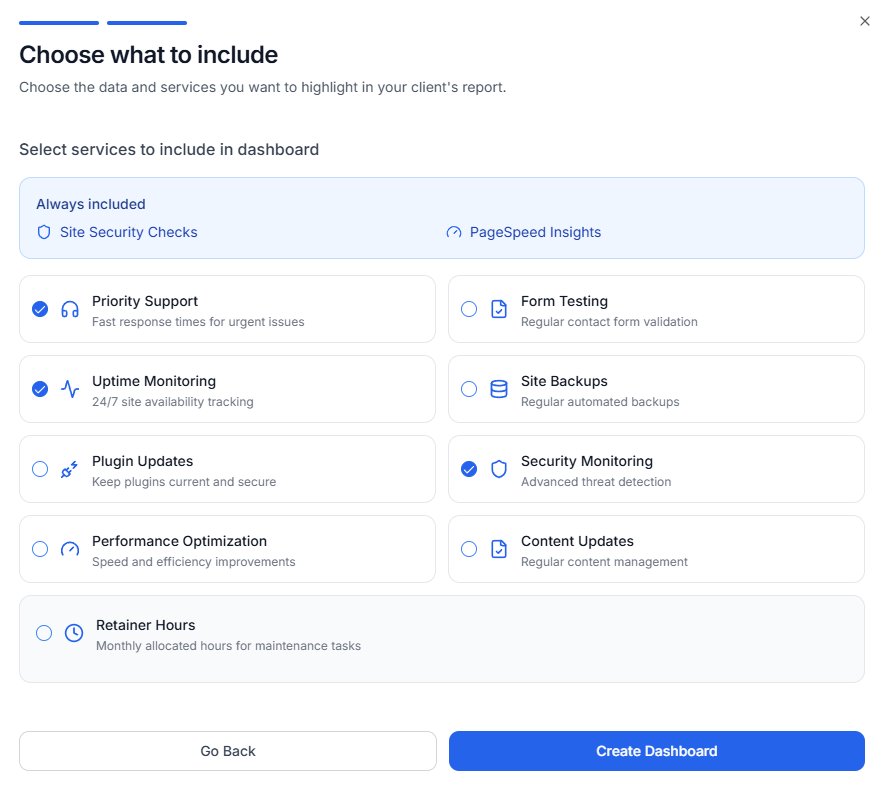Click the first step progress bar

tap(59, 22)
